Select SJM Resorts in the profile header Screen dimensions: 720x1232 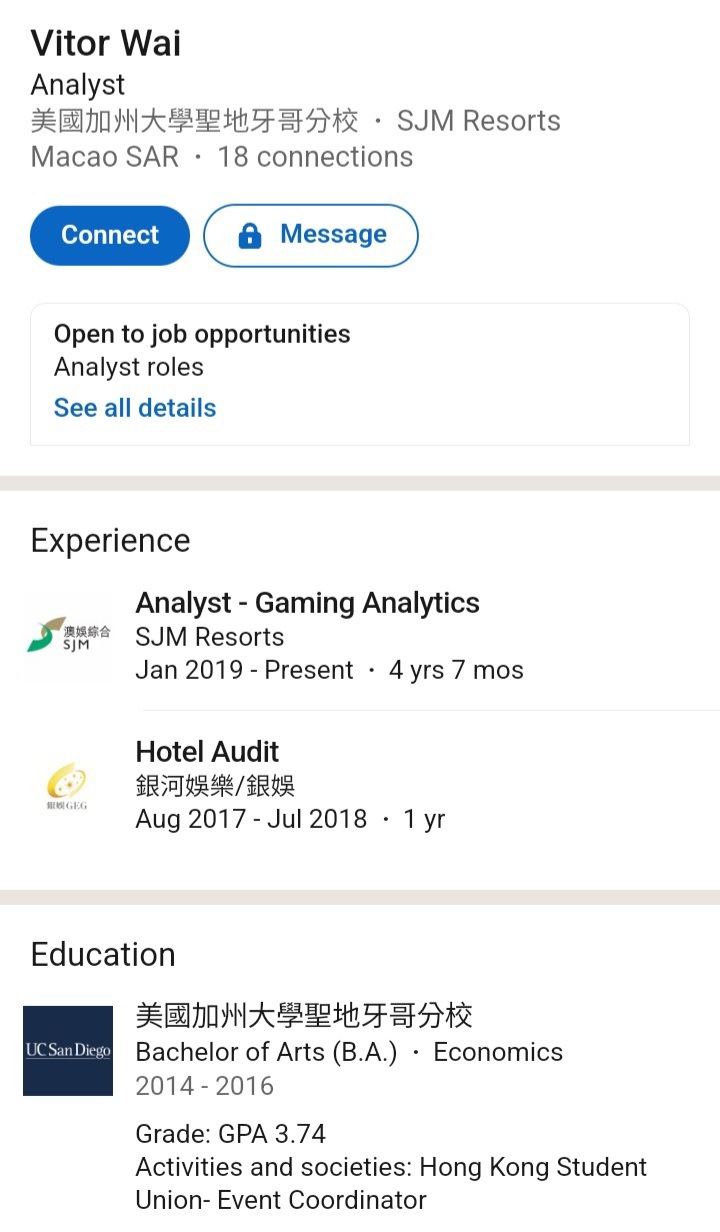478,121
